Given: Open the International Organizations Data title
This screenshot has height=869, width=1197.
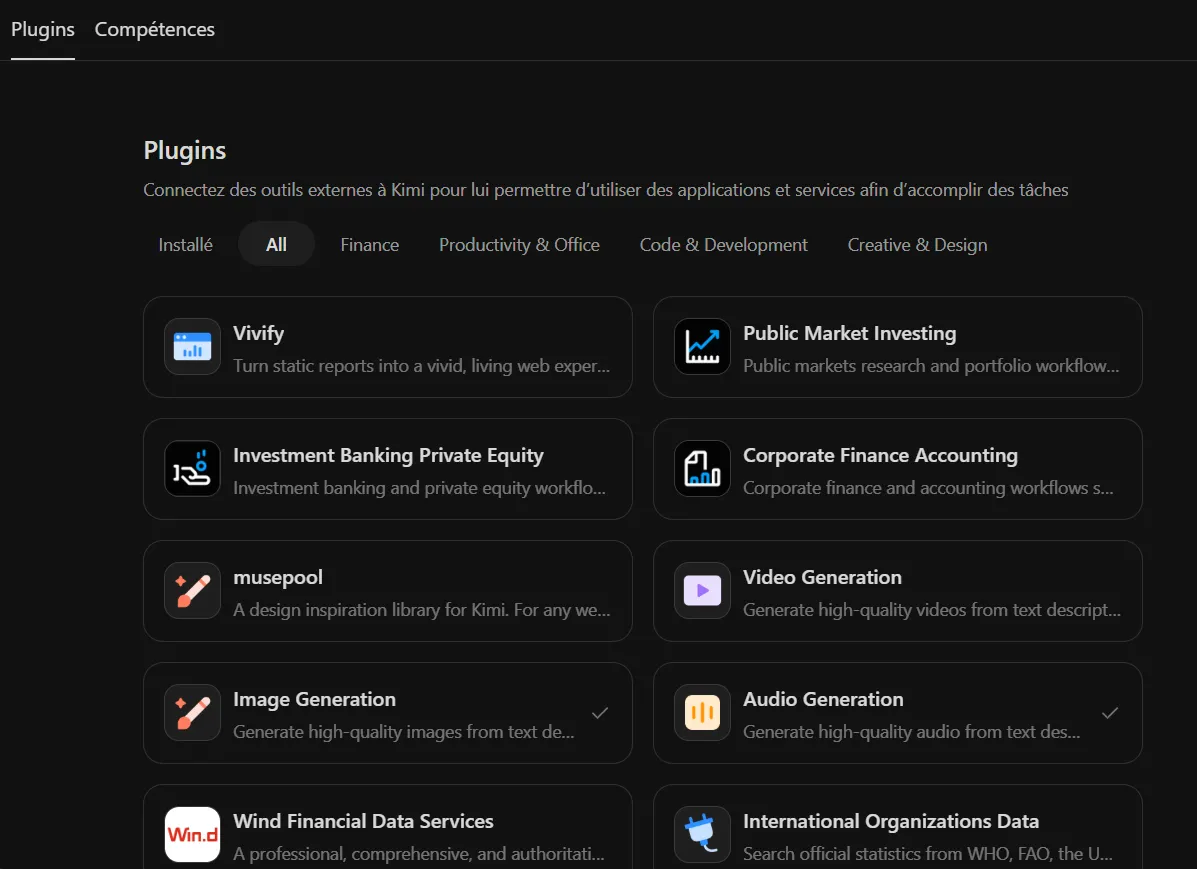Looking at the screenshot, I should click(x=891, y=822).
